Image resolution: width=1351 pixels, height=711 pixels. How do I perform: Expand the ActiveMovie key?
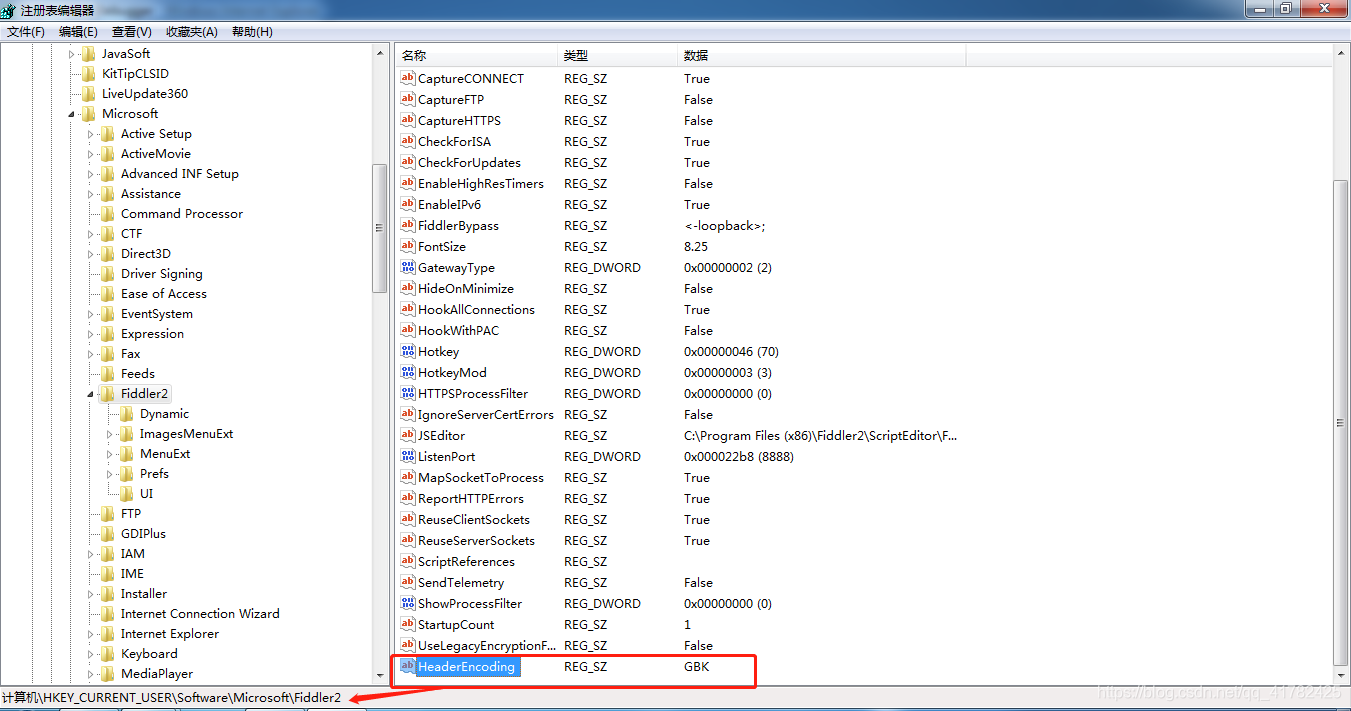[90, 154]
